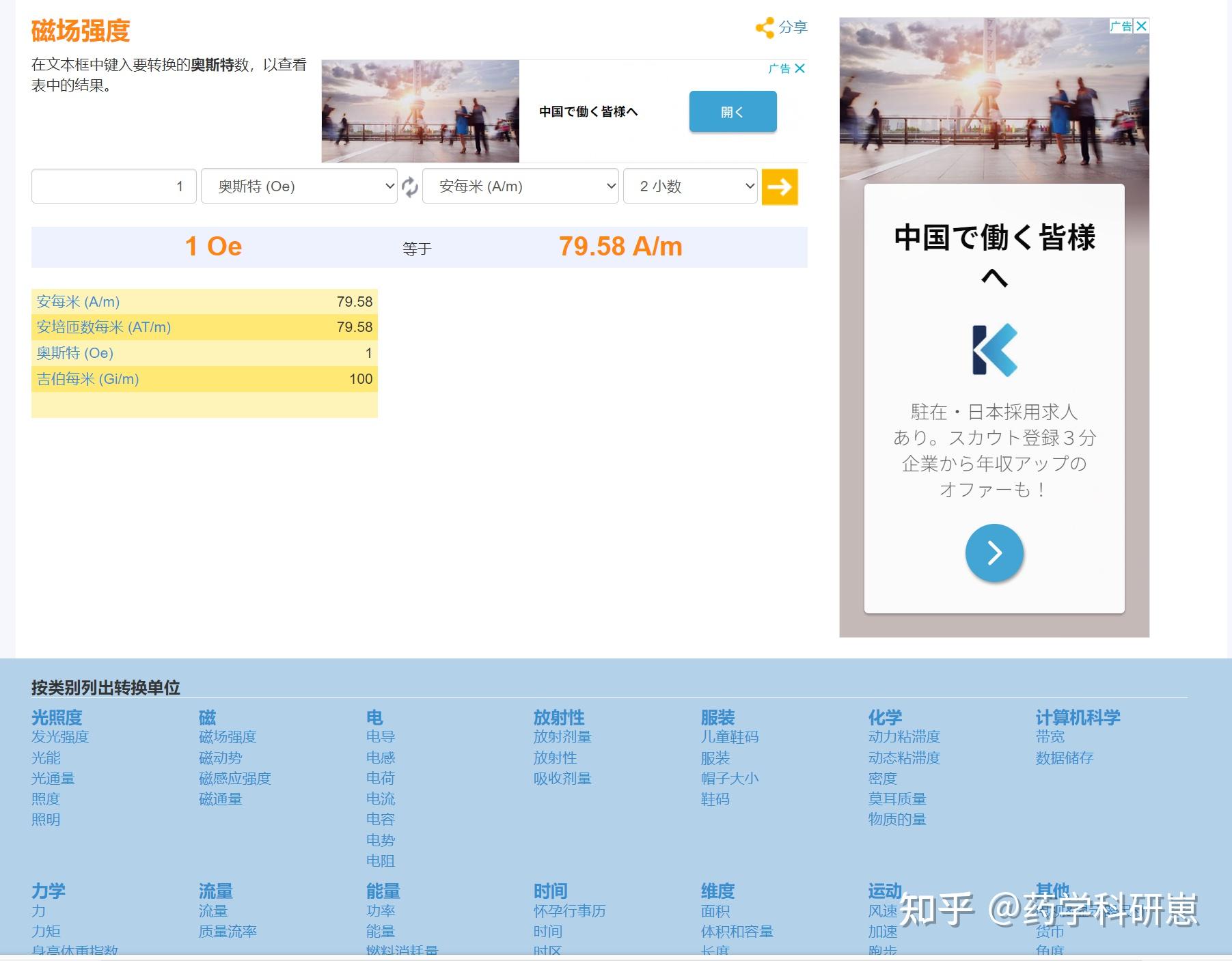The height and width of the screenshot is (961, 1232).
Task: Click the 广告 tag on the sidebar ad
Action: [x=1121, y=26]
